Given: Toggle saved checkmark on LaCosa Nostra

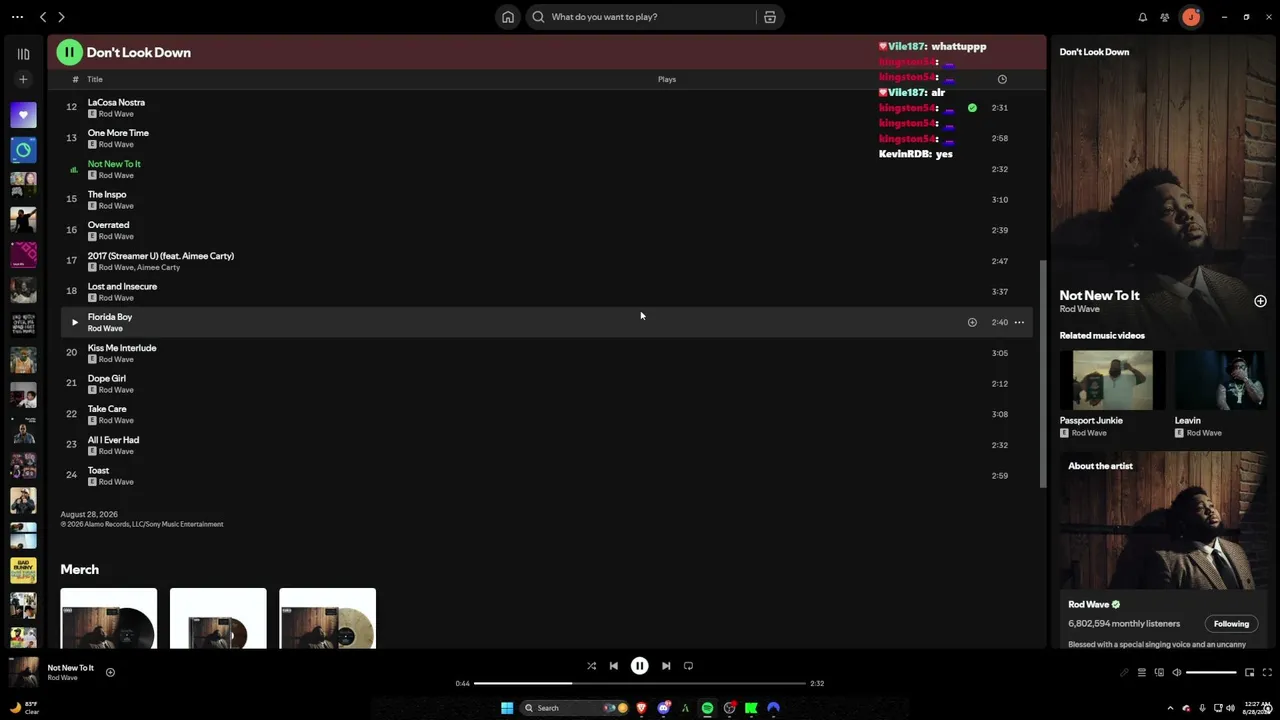Looking at the screenshot, I should 972,108.
